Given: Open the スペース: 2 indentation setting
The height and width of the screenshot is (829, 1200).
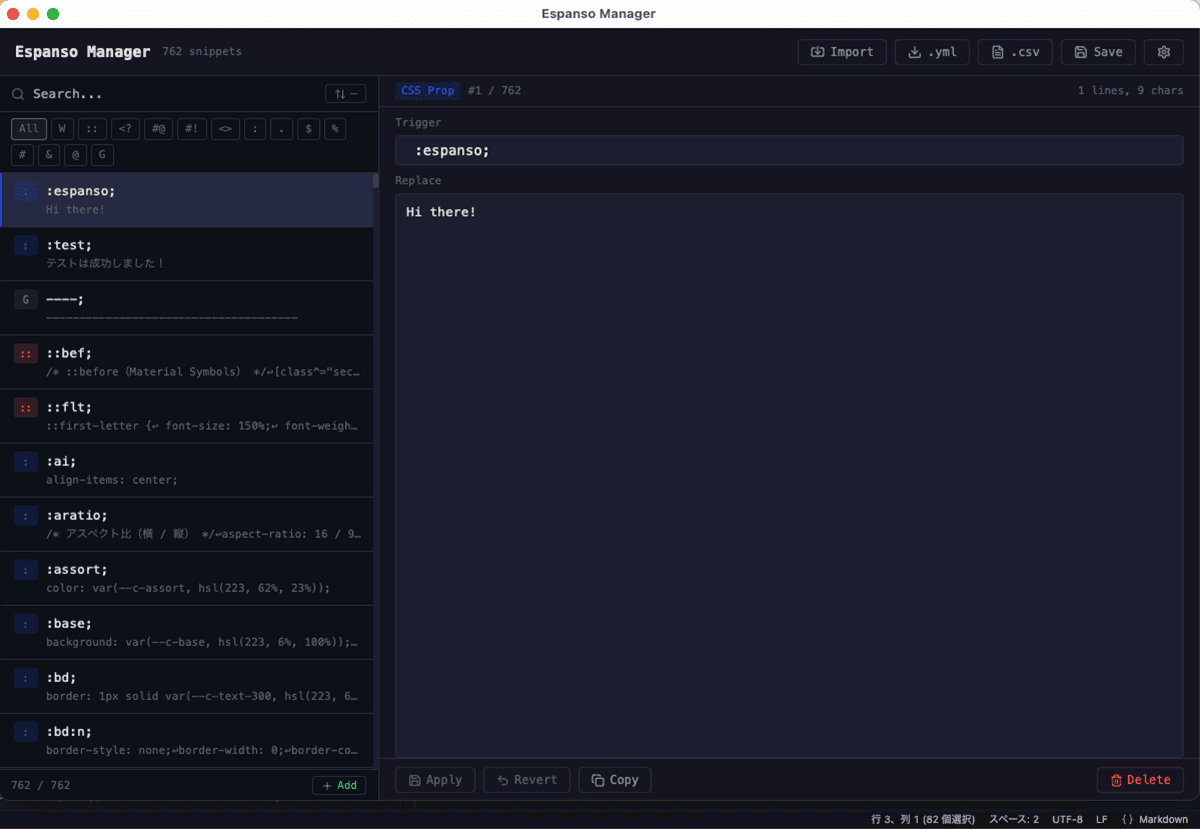Looking at the screenshot, I should click(1014, 819).
